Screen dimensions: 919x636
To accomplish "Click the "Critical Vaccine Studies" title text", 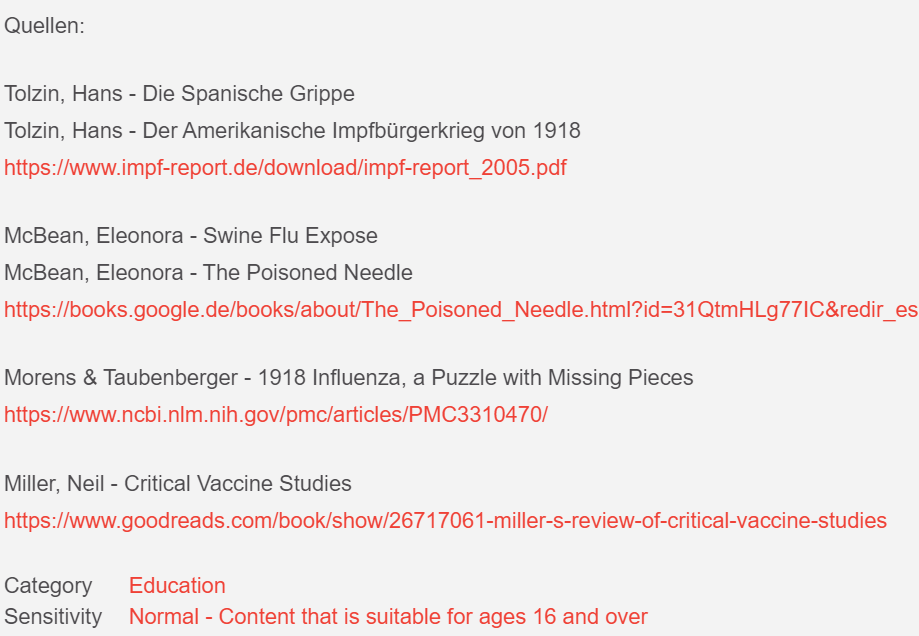I will coord(238,484).
